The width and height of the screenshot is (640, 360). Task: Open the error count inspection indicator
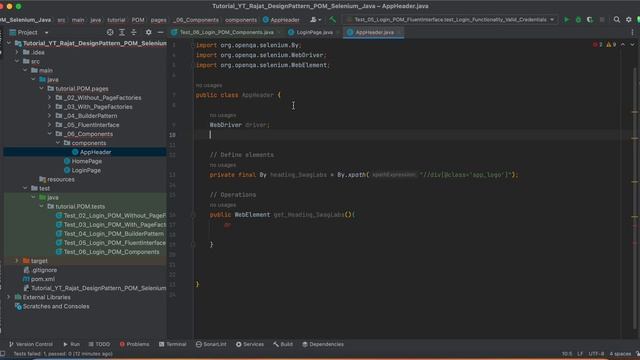[x=598, y=44]
